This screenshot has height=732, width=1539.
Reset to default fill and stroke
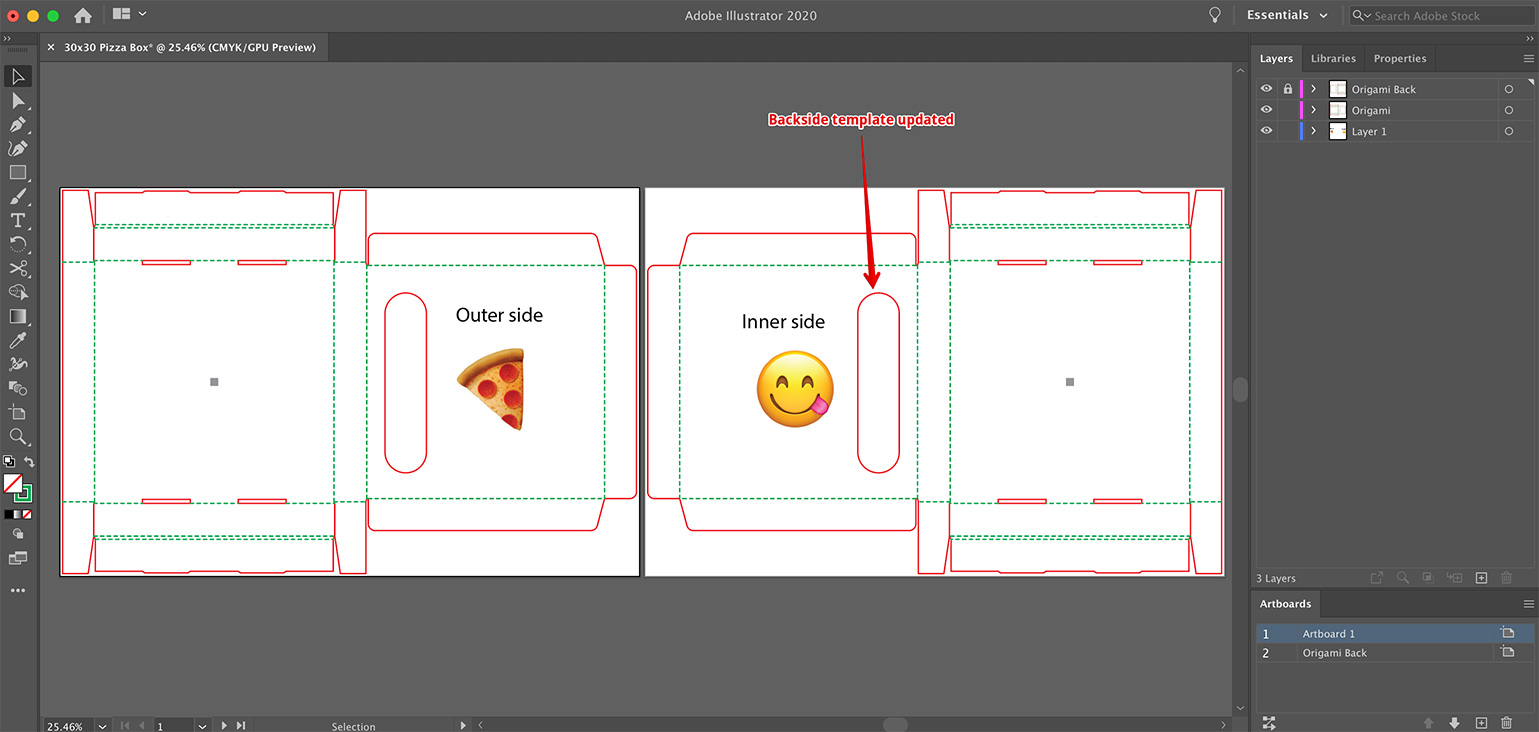coord(8,462)
